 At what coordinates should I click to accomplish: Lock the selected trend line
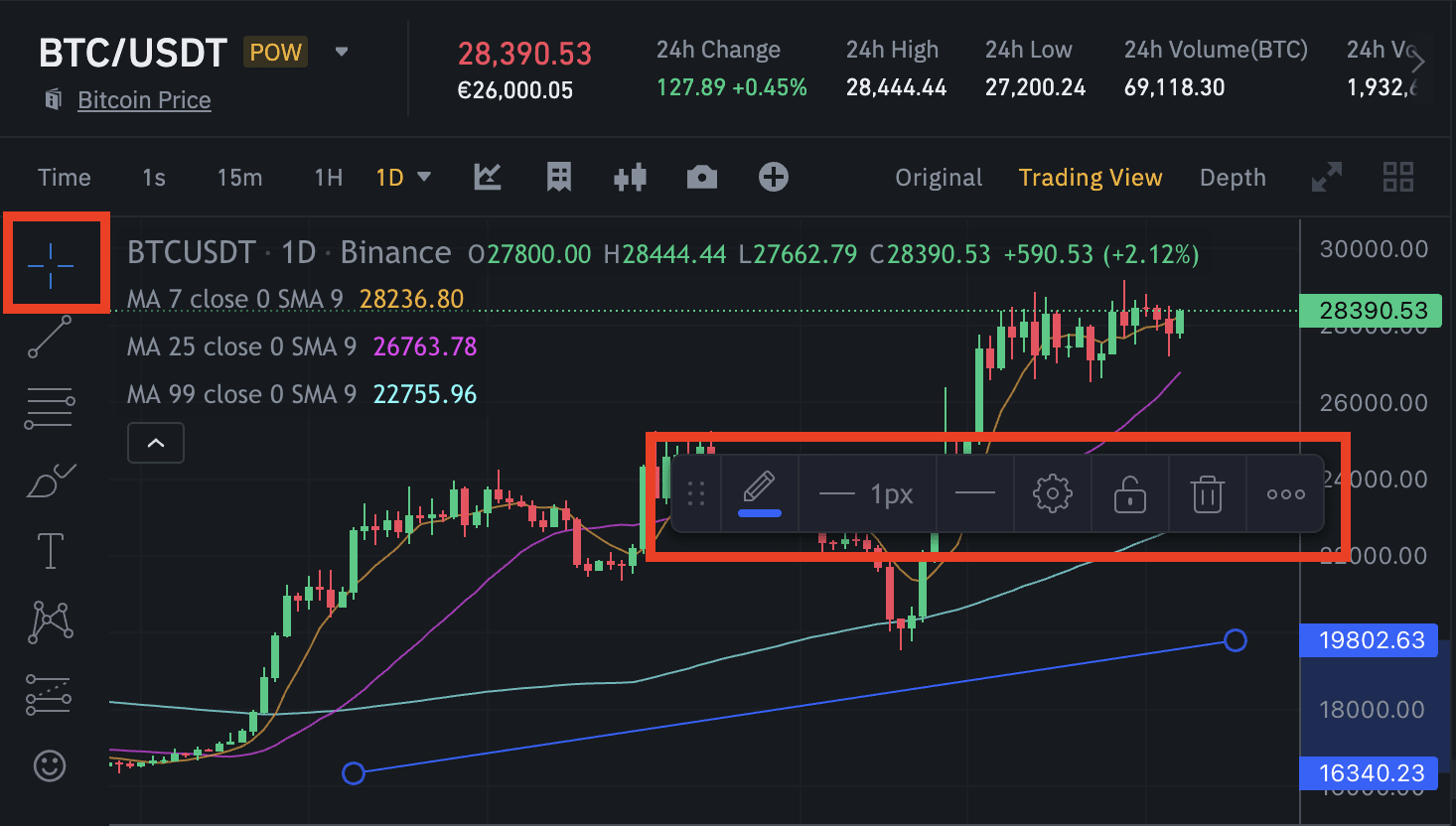[x=1130, y=493]
